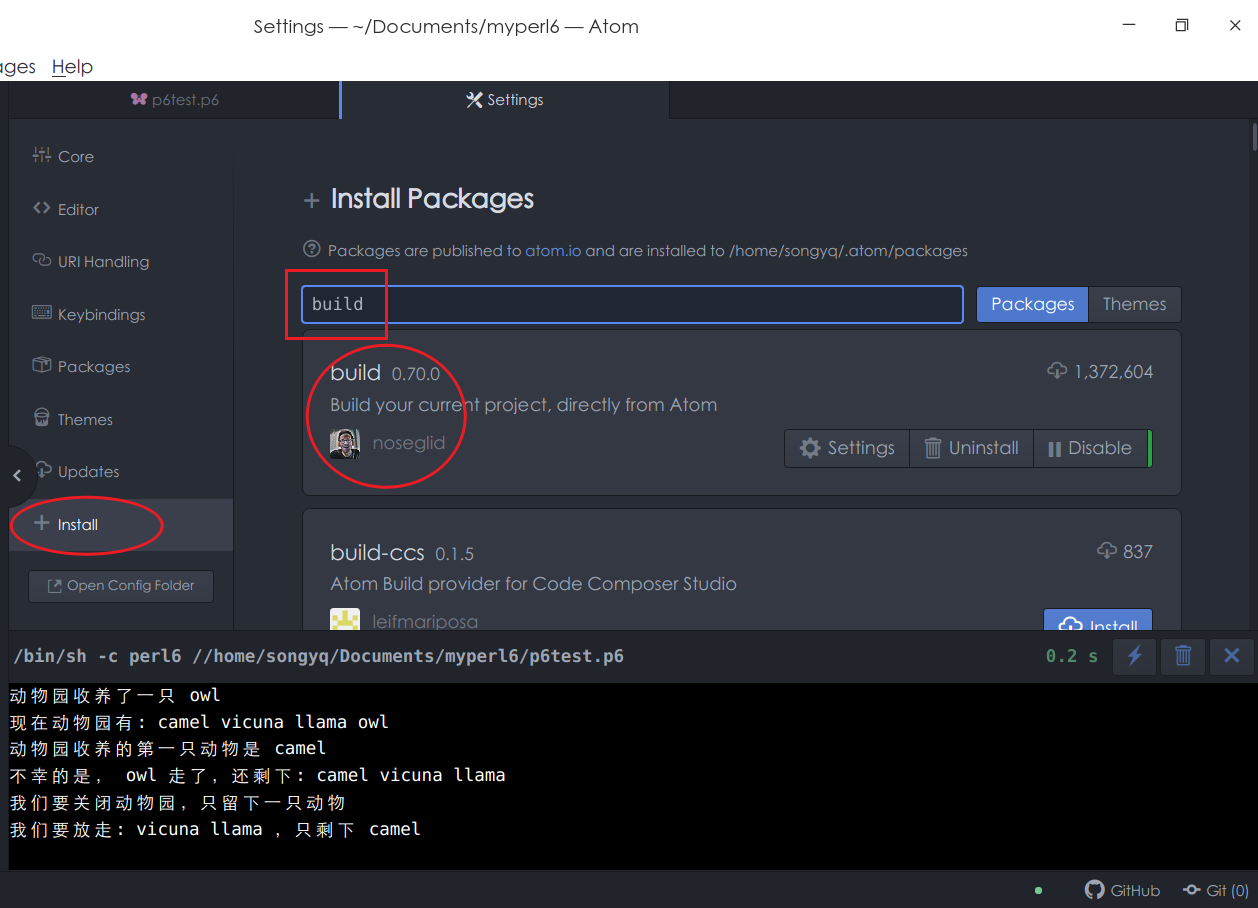This screenshot has height=908, width=1258.
Task: Click the help question mark icon
Action: pos(312,250)
